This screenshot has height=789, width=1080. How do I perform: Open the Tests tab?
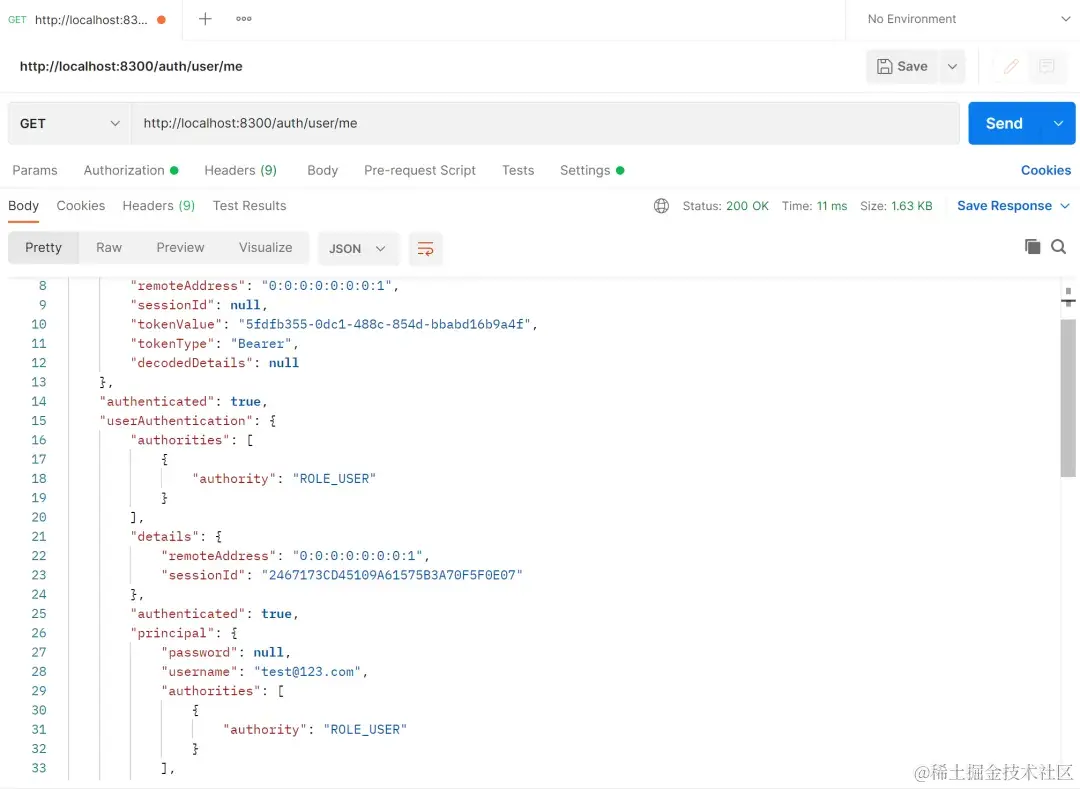click(518, 170)
